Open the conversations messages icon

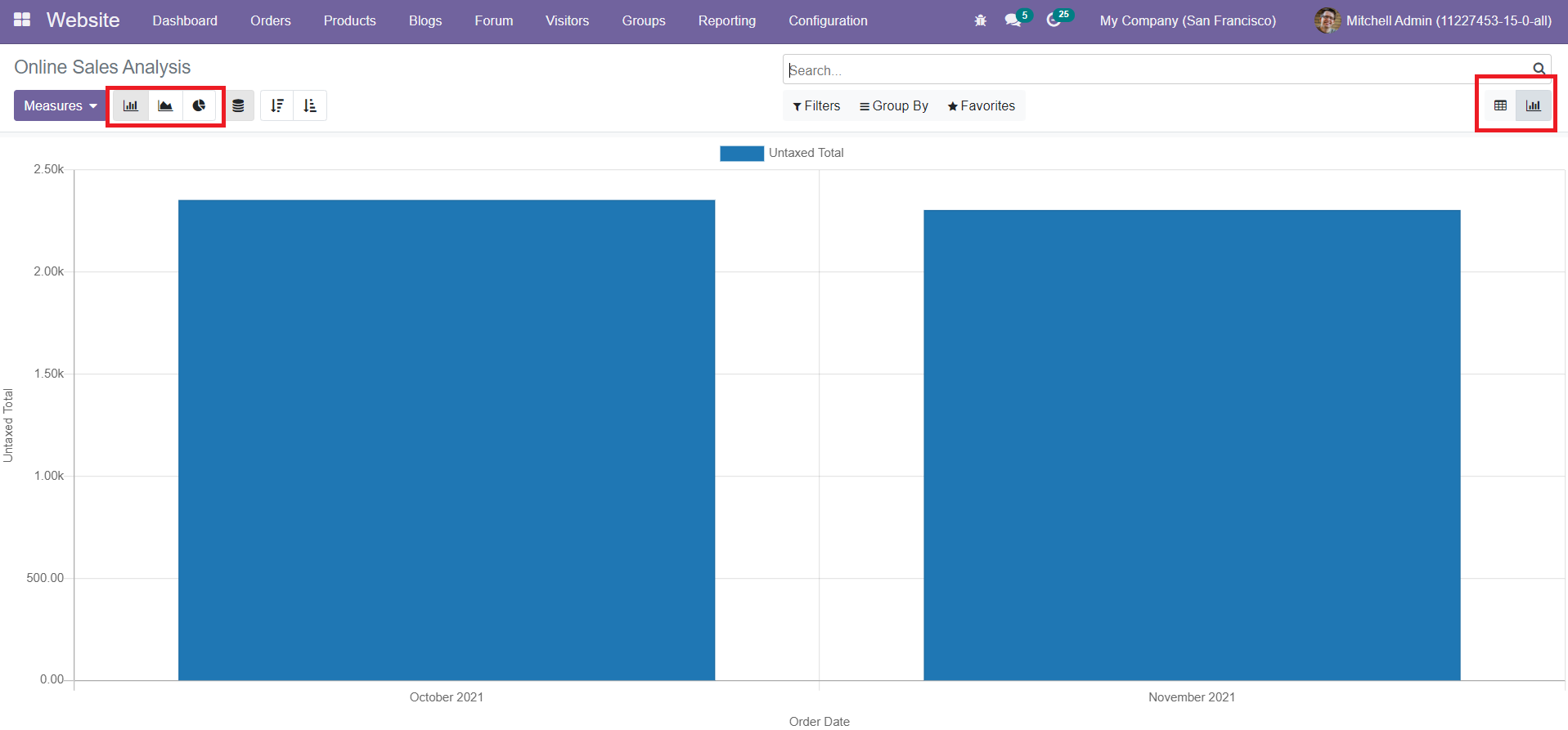point(1013,20)
